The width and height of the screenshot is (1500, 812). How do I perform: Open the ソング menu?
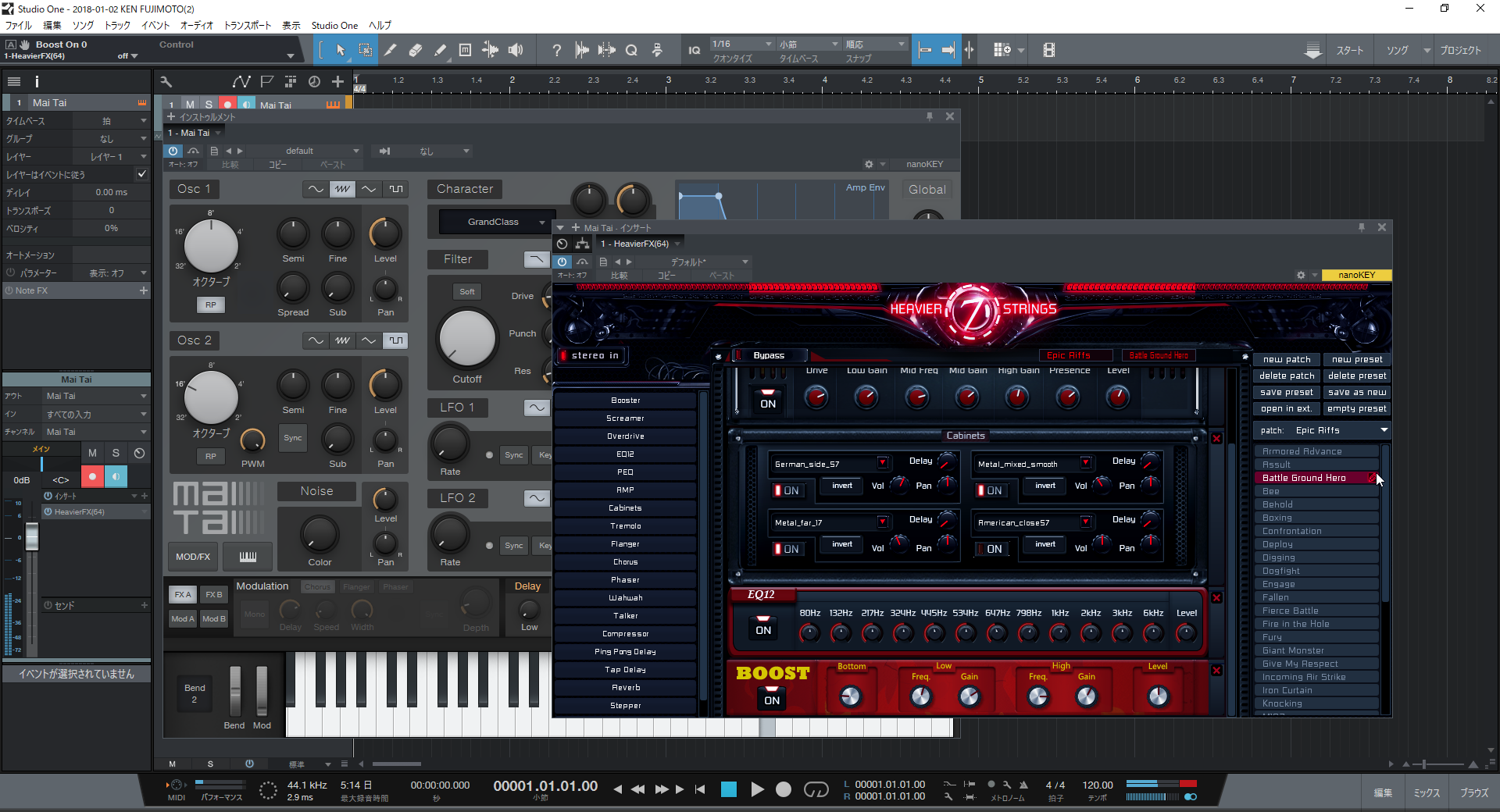83,25
